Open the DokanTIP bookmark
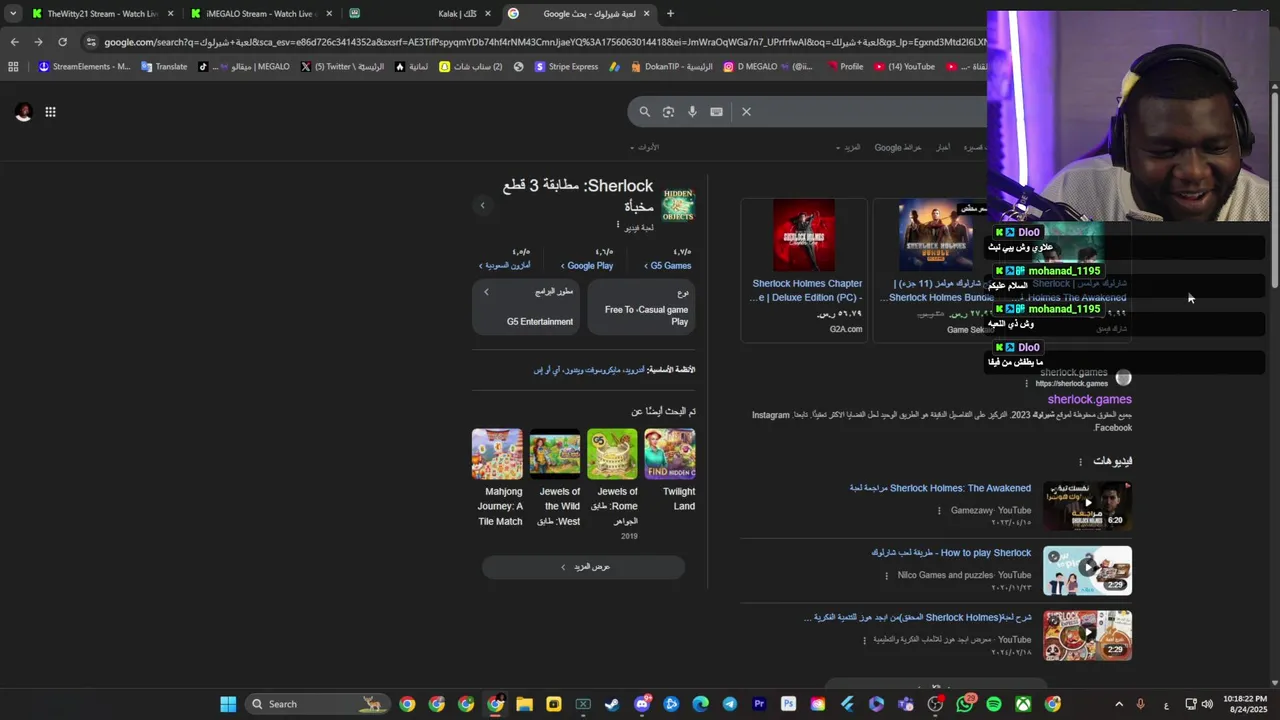The width and height of the screenshot is (1280, 720). point(672,67)
